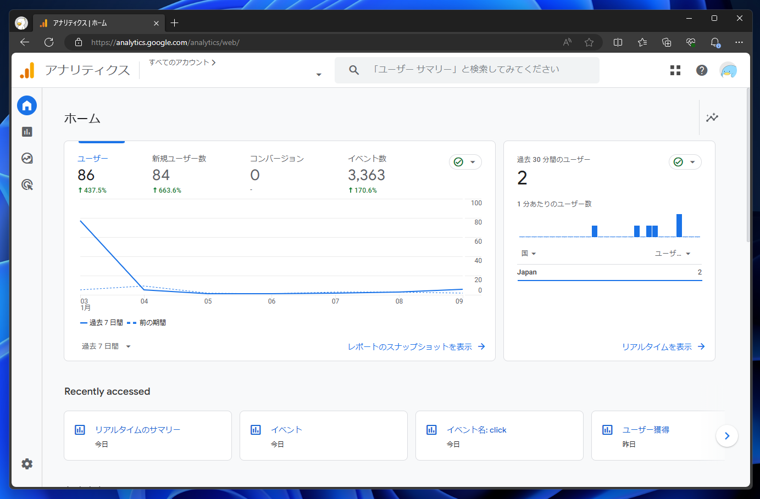
Task: Open the Explore sidebar icon
Action: tap(27, 158)
